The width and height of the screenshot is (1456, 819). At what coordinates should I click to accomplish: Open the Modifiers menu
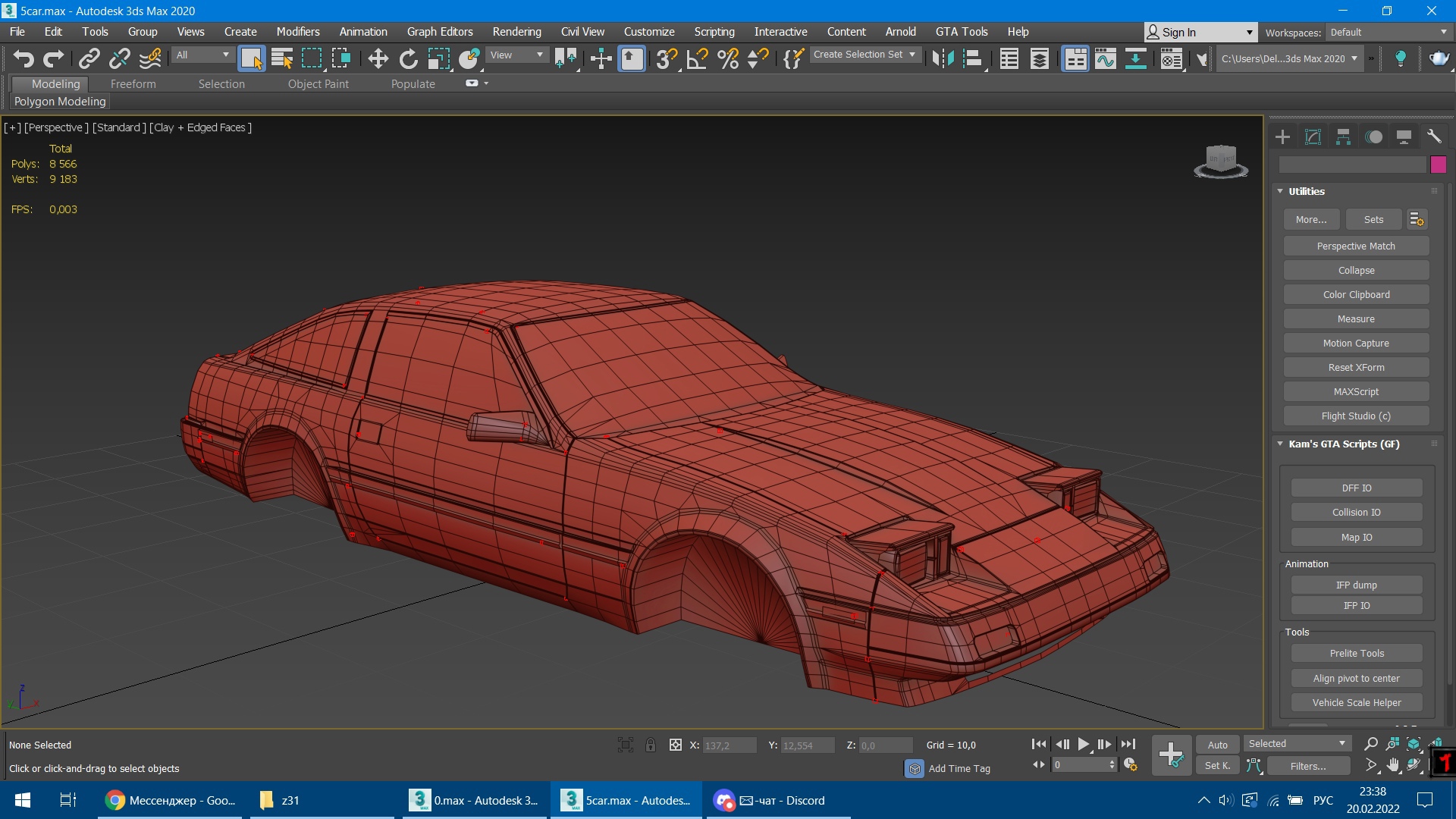297,32
